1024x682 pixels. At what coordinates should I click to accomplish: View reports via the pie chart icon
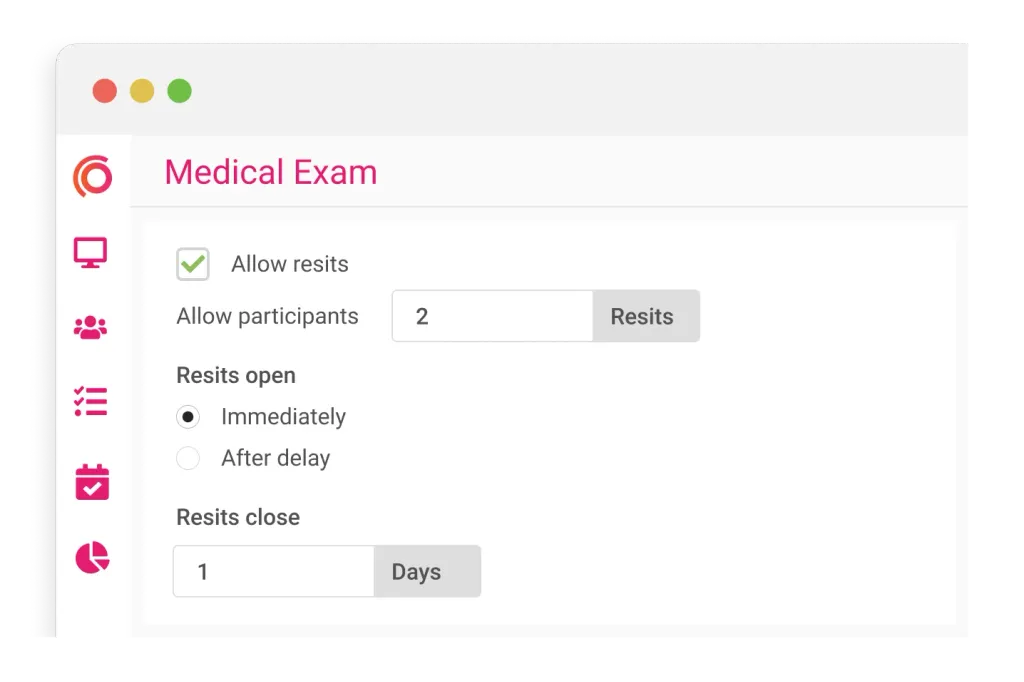coord(91,558)
